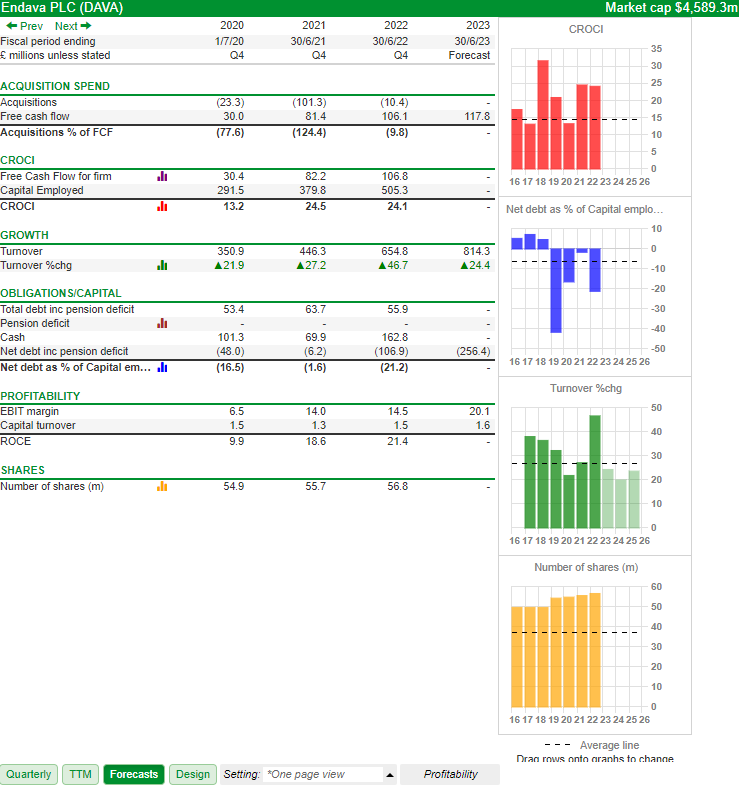The width and height of the screenshot is (739, 785).
Task: Click 2021 Acquisitions value (101.3)
Action: (309, 102)
